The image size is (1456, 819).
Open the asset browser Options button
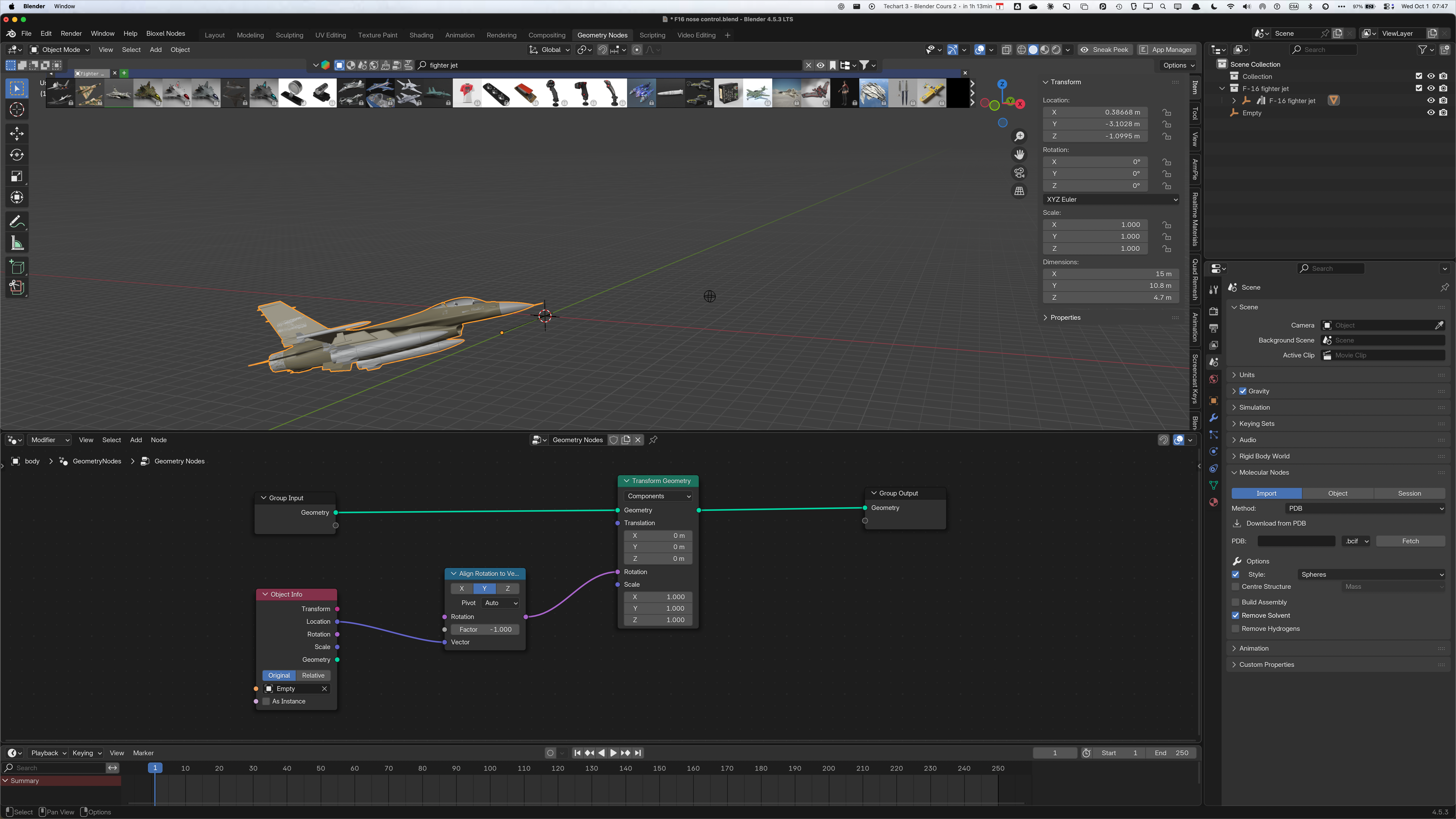[1178, 66]
